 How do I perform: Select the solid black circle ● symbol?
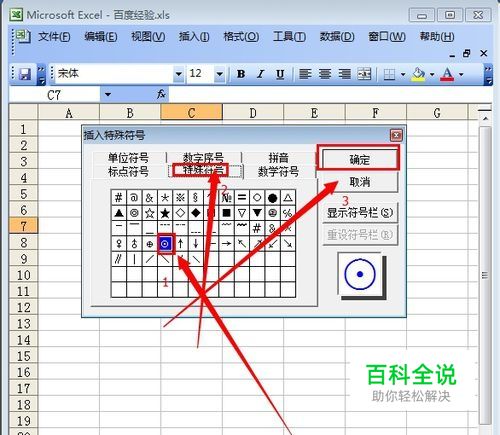click(272, 198)
